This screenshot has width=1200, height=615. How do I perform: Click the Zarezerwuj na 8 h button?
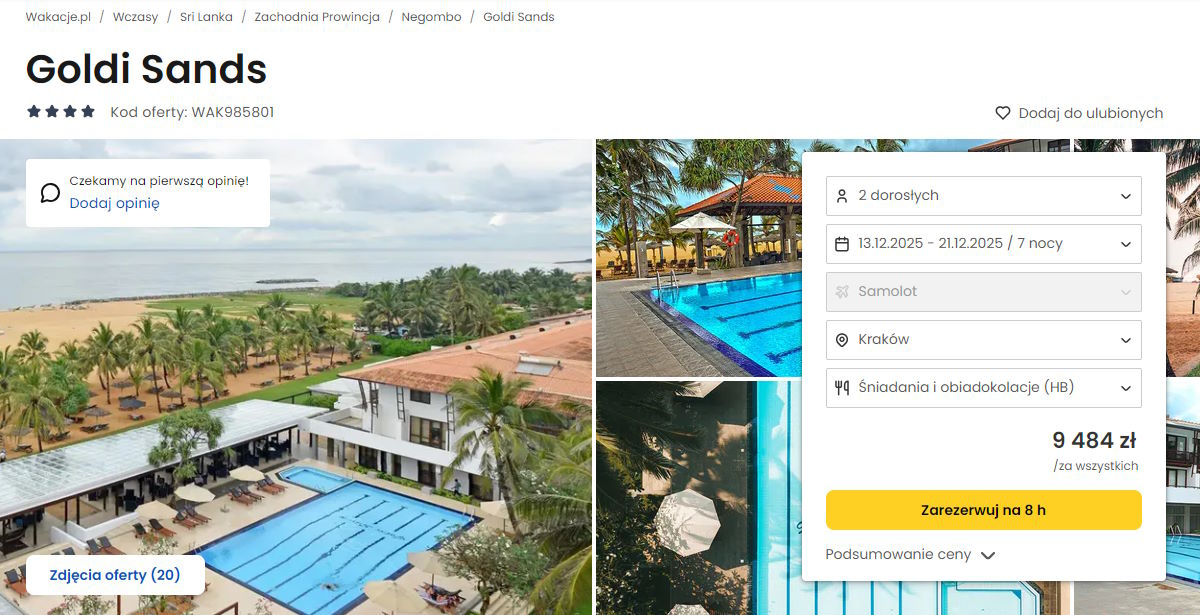point(984,510)
